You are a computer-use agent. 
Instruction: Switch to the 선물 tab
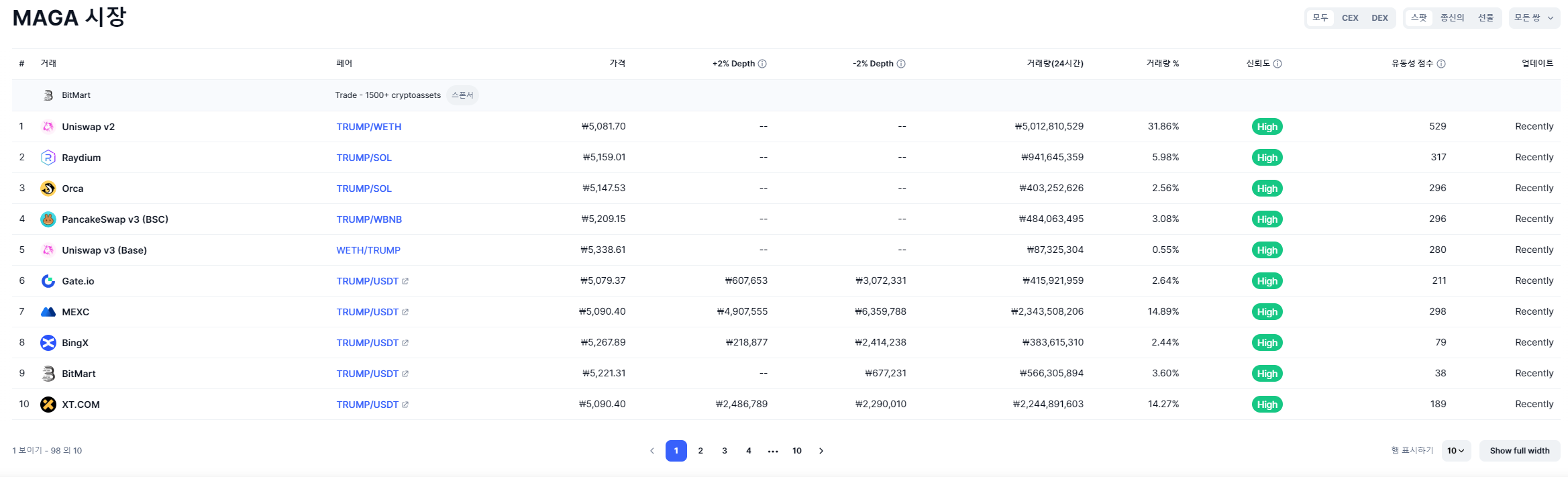point(1485,18)
